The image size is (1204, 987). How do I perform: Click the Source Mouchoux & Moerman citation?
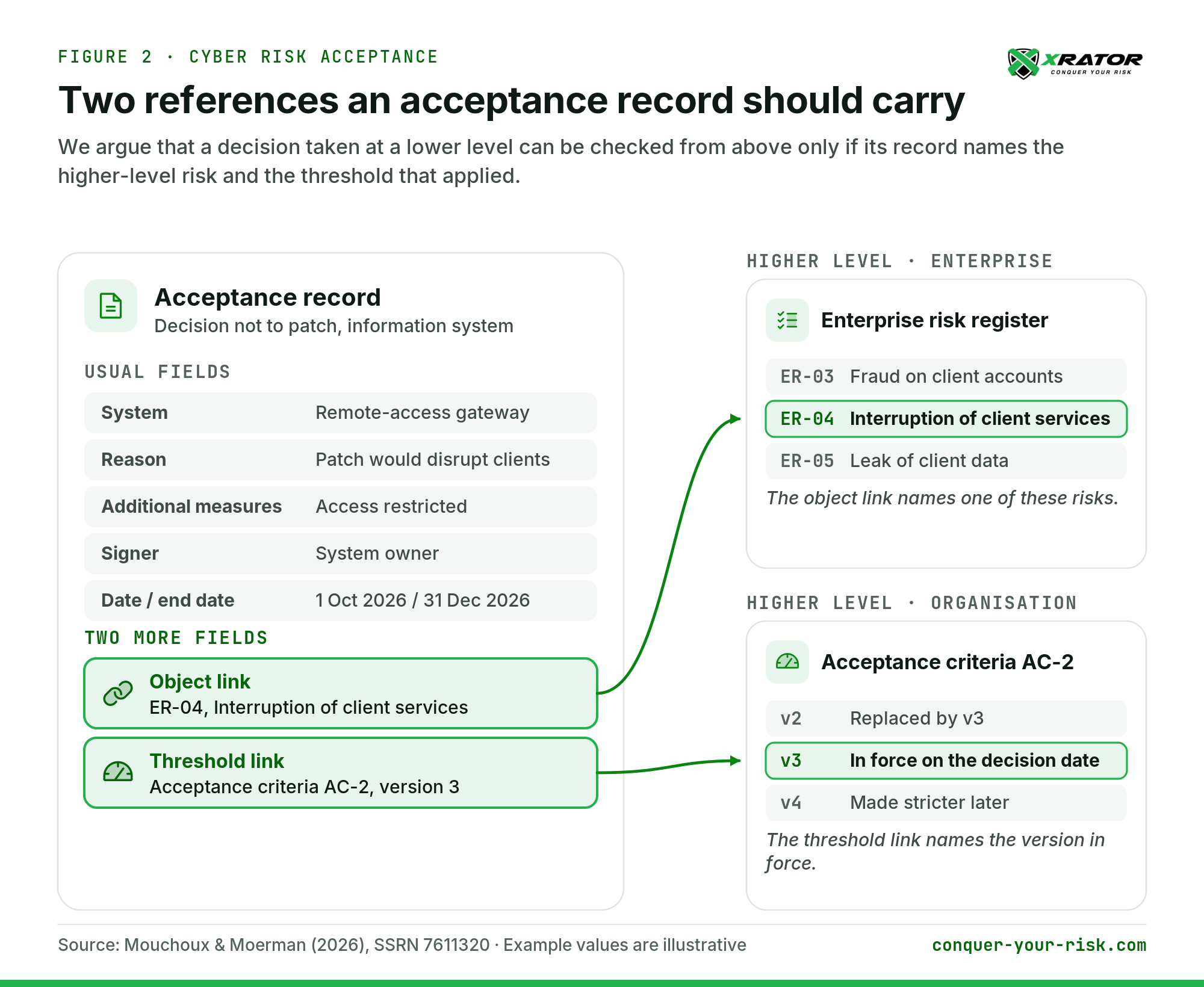point(402,945)
